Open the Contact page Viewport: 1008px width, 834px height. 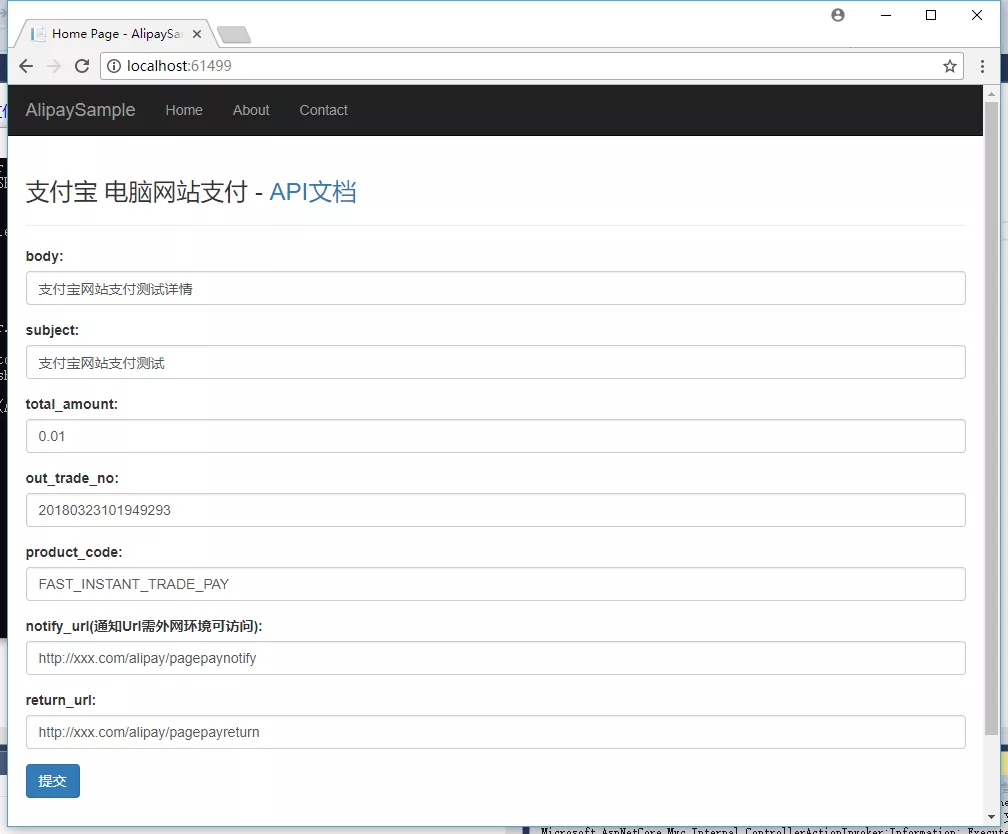tap(323, 110)
